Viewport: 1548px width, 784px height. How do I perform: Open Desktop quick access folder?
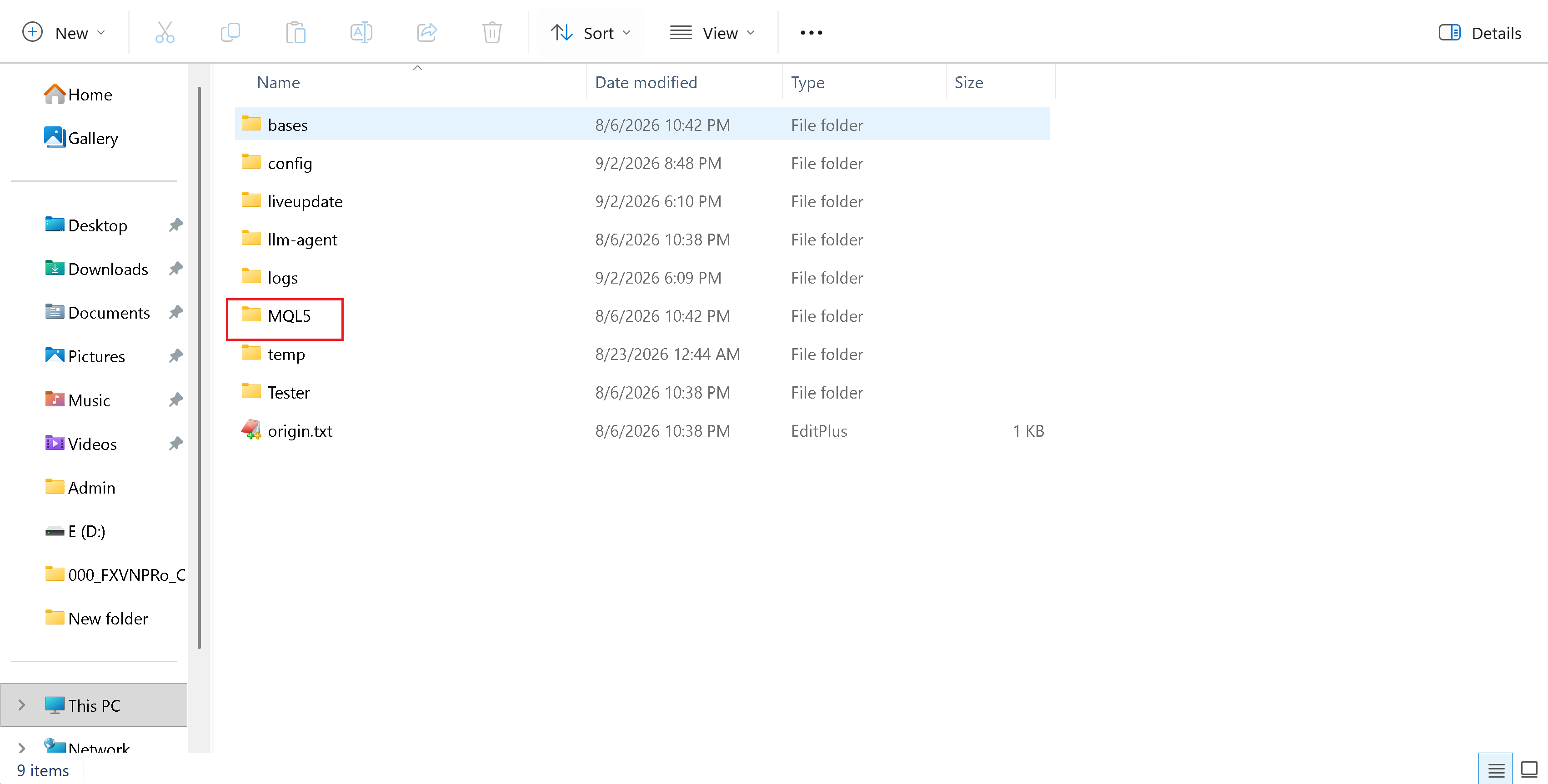(86, 225)
